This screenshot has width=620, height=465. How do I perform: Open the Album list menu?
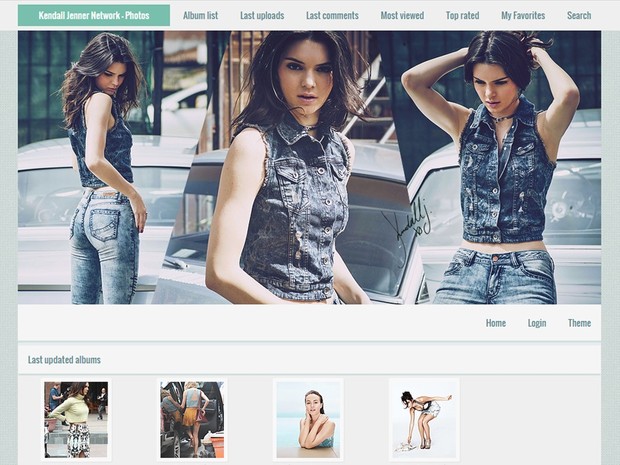pyautogui.click(x=200, y=15)
